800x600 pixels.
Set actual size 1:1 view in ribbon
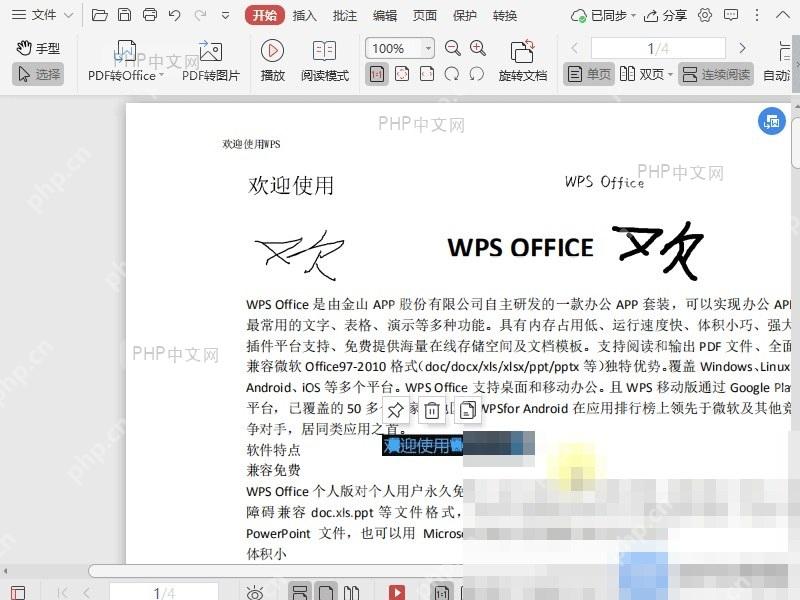click(377, 74)
